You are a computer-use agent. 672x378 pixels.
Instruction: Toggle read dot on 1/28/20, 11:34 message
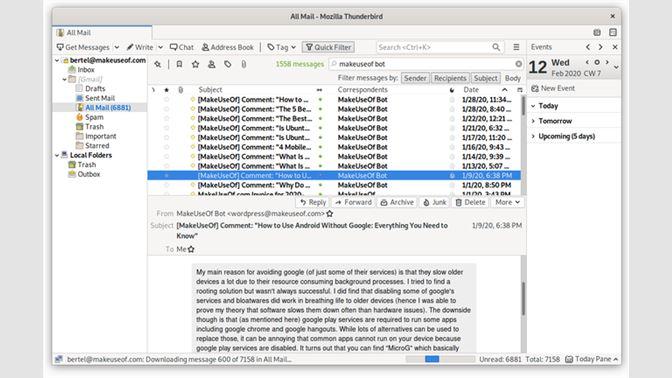coord(320,99)
